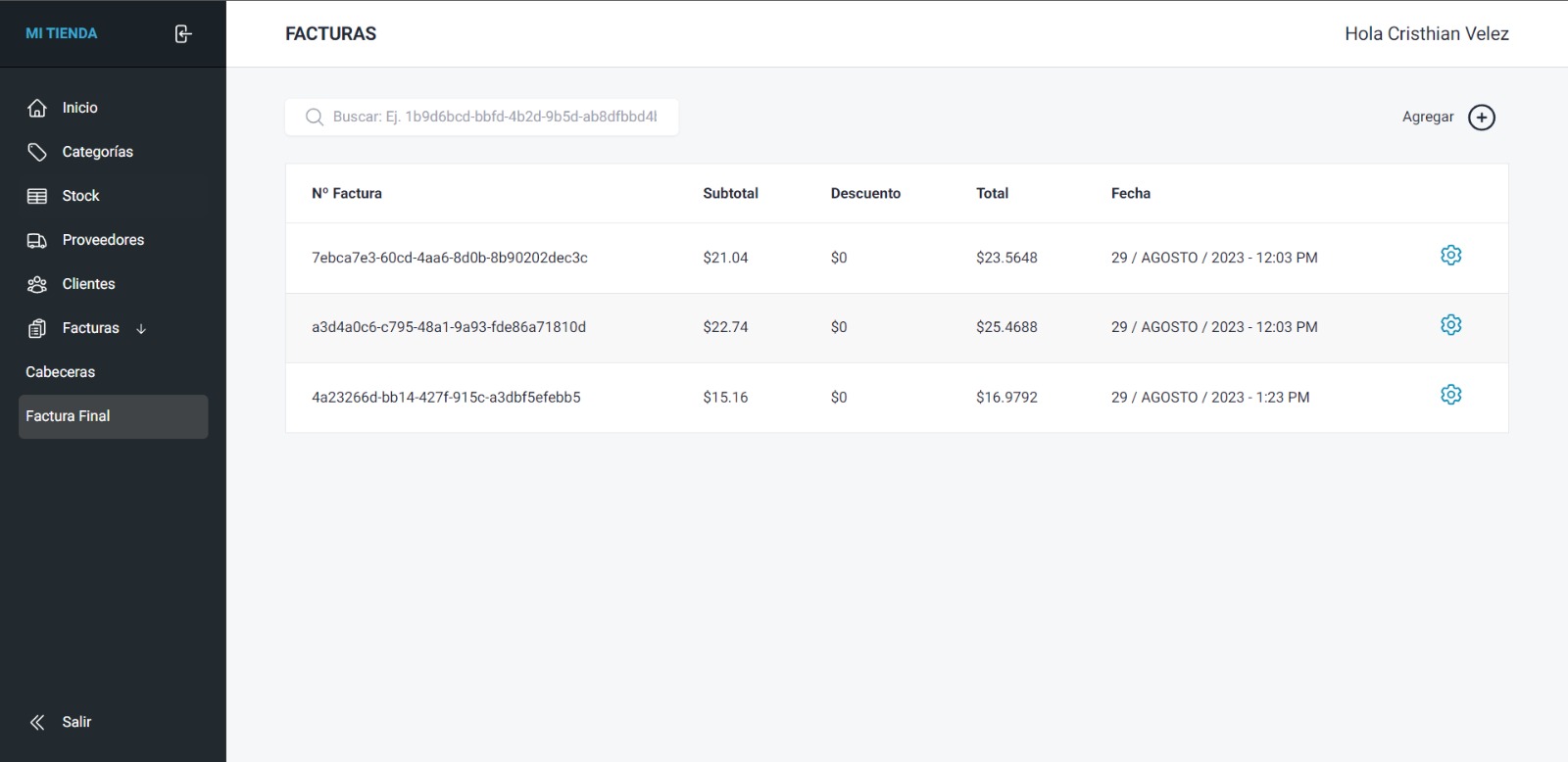This screenshot has width=1568, height=762.
Task: Click the tag icon for Categorías
Action: tap(37, 152)
